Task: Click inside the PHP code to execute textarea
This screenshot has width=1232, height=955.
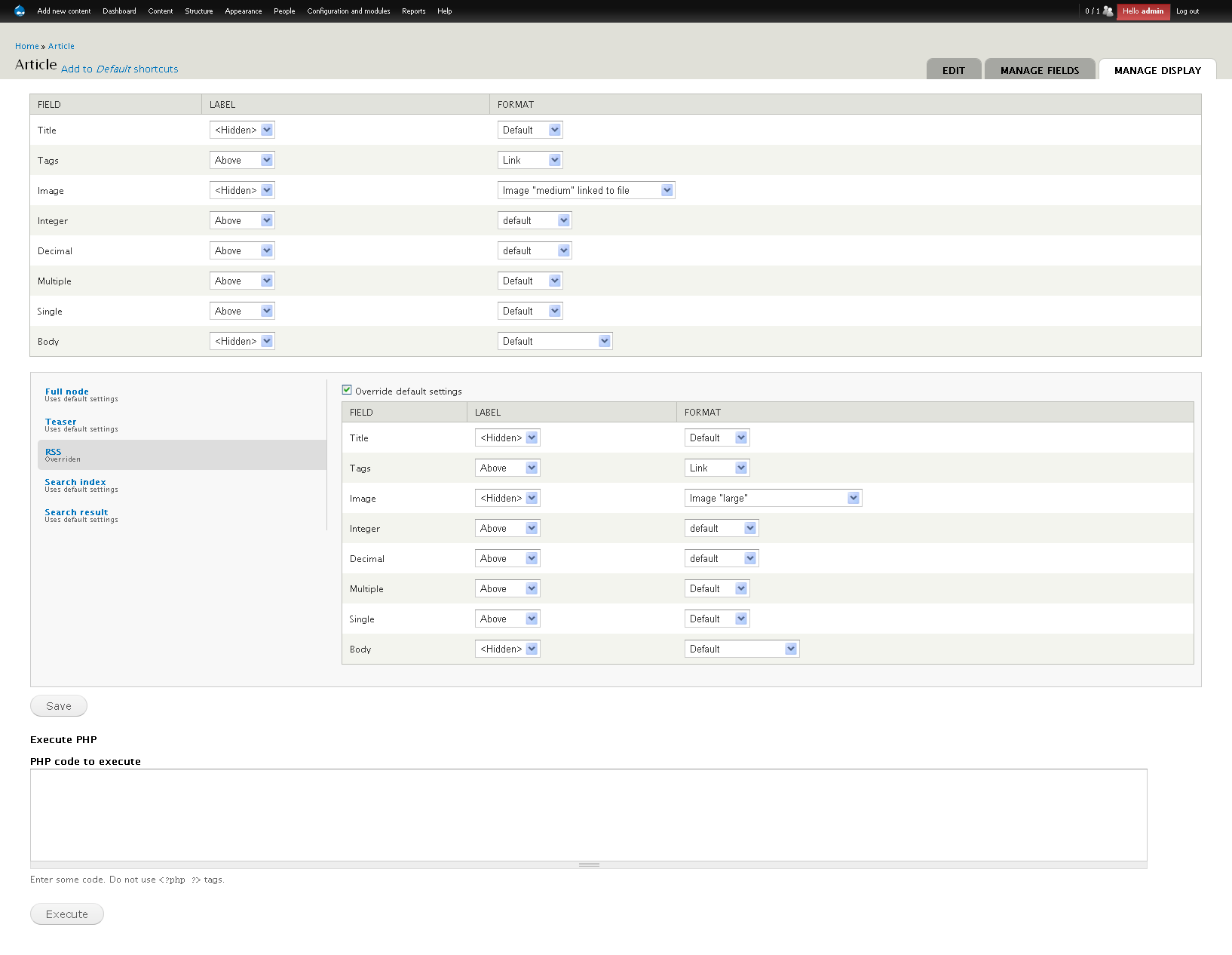Action: pyautogui.click(x=588, y=815)
